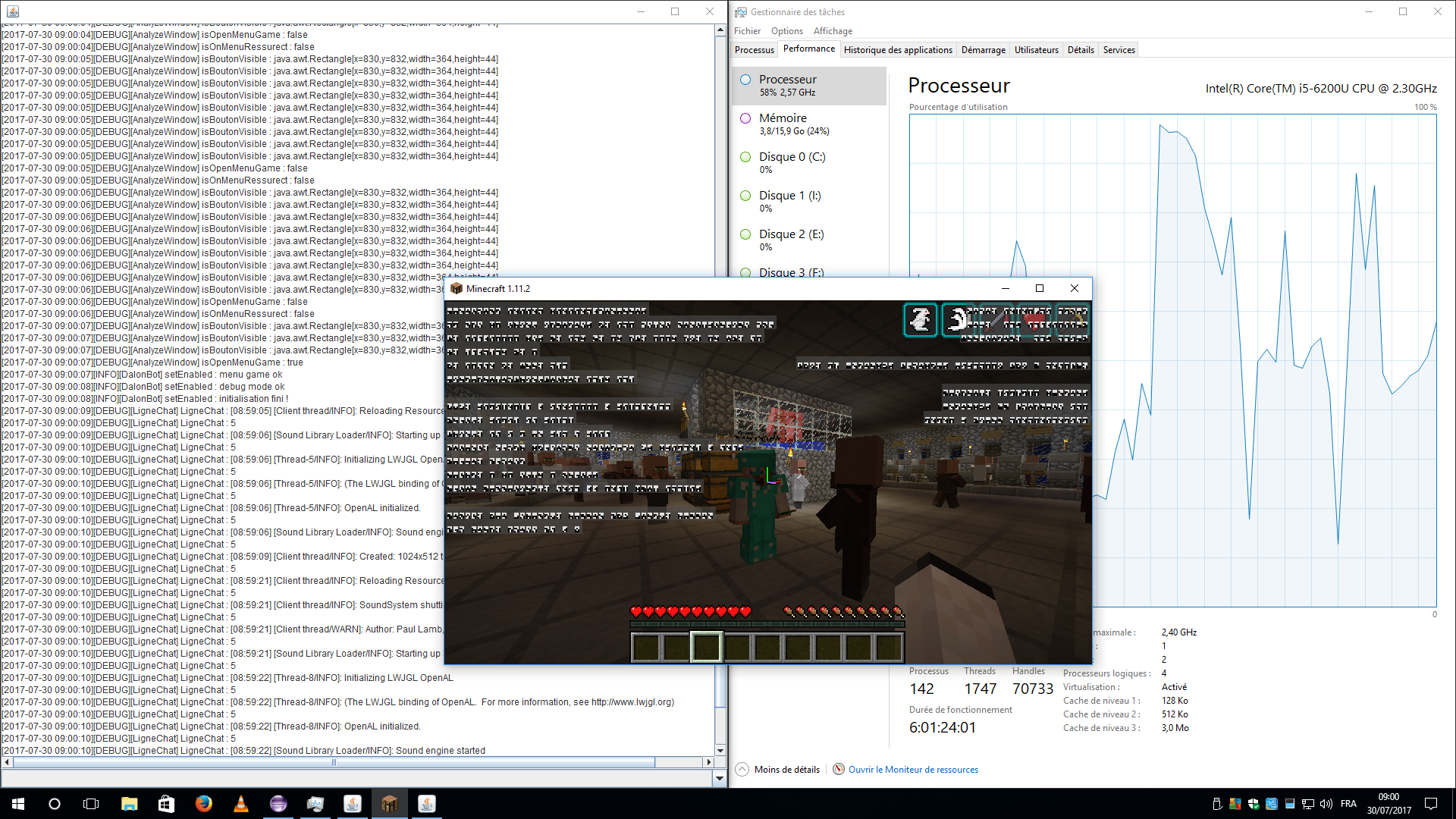Select the last Minecraft hotbar slot

pos(889,647)
